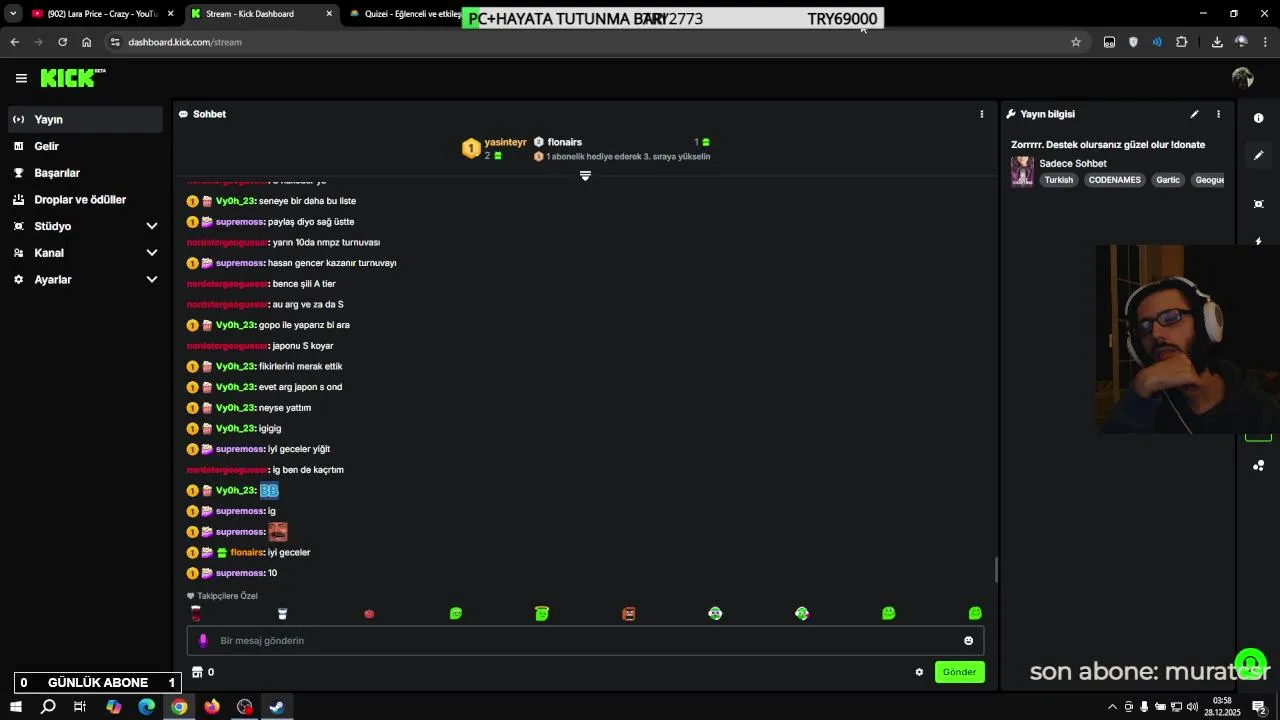Open Windows taskbar search
Screen dimensions: 1280x720
(x=47, y=707)
